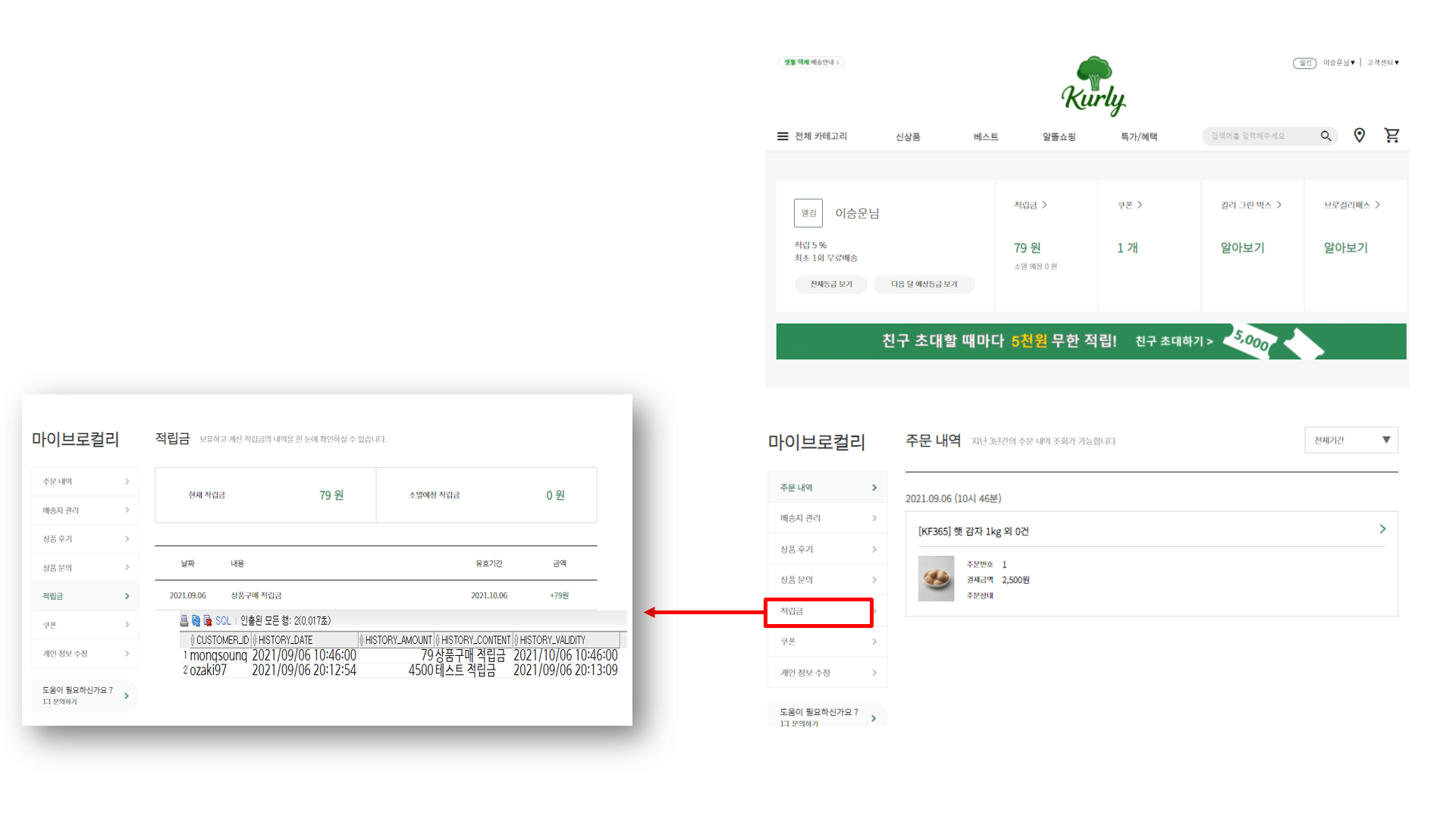Select 상품 문의 in 적립금 page sidebar
Viewport: 1456px width, 819px height.
click(x=85, y=567)
